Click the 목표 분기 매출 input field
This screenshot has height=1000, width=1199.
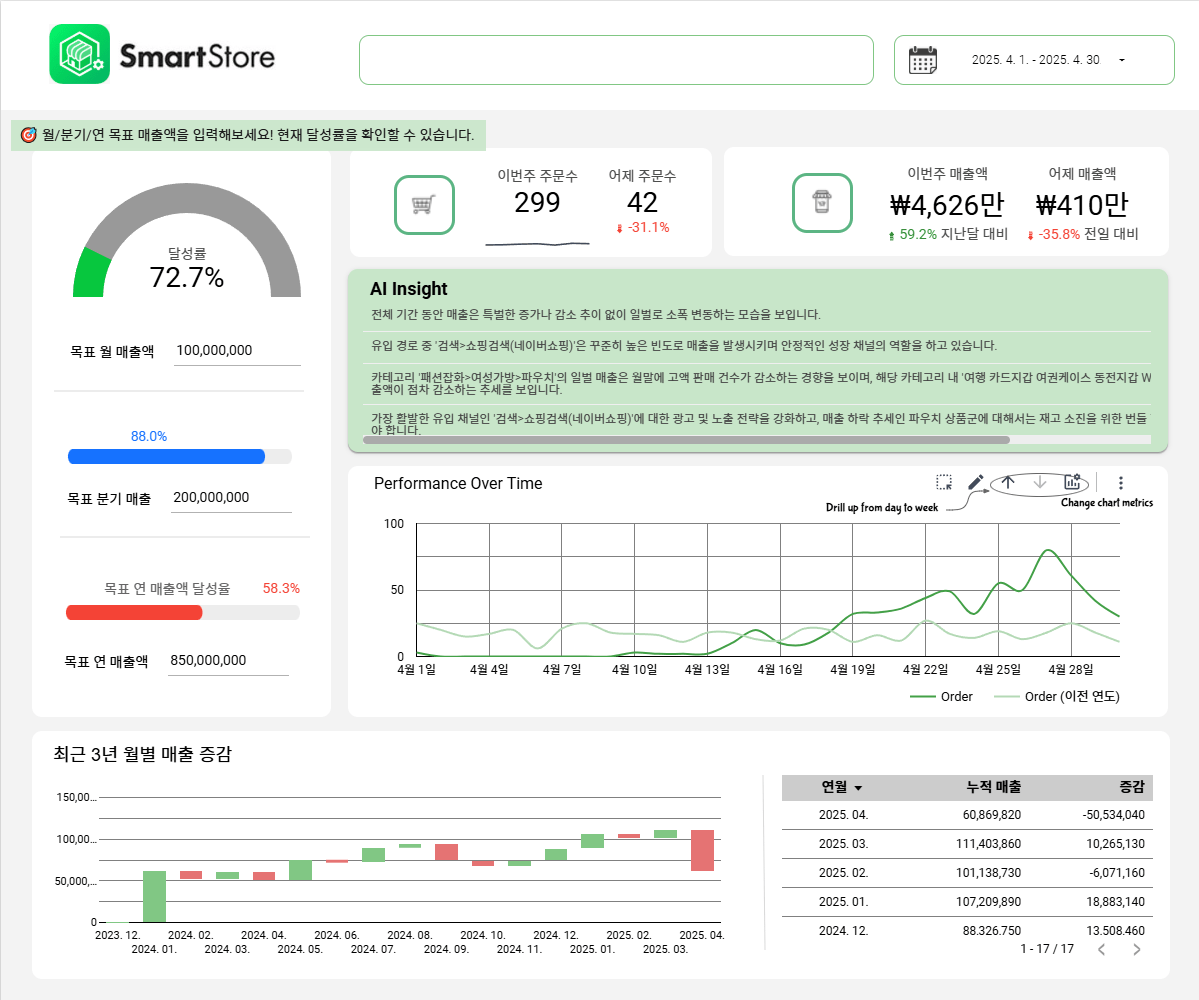click(230, 498)
